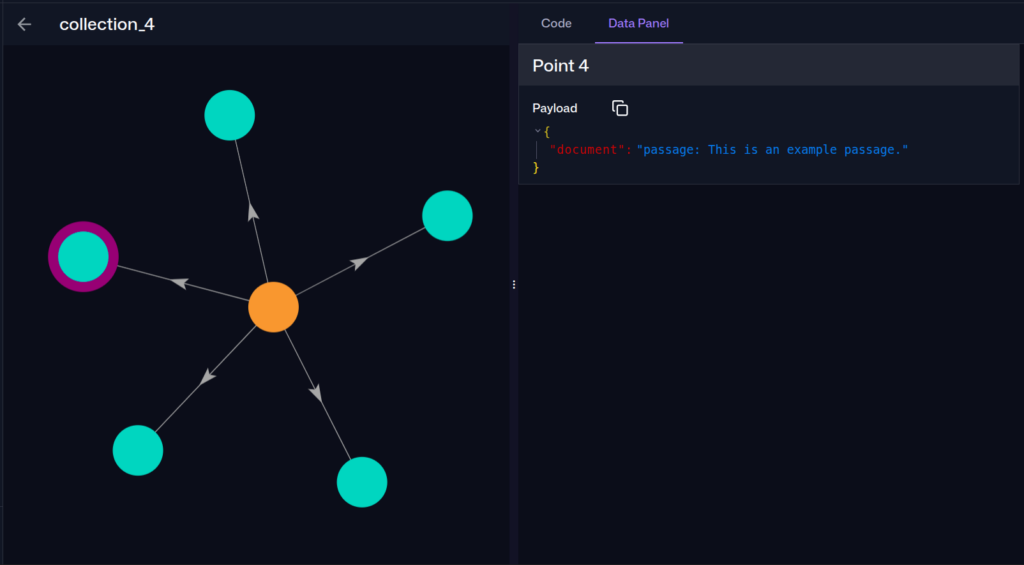1024x565 pixels.
Task: Select the uppermost teal graph node
Action: tap(230, 115)
